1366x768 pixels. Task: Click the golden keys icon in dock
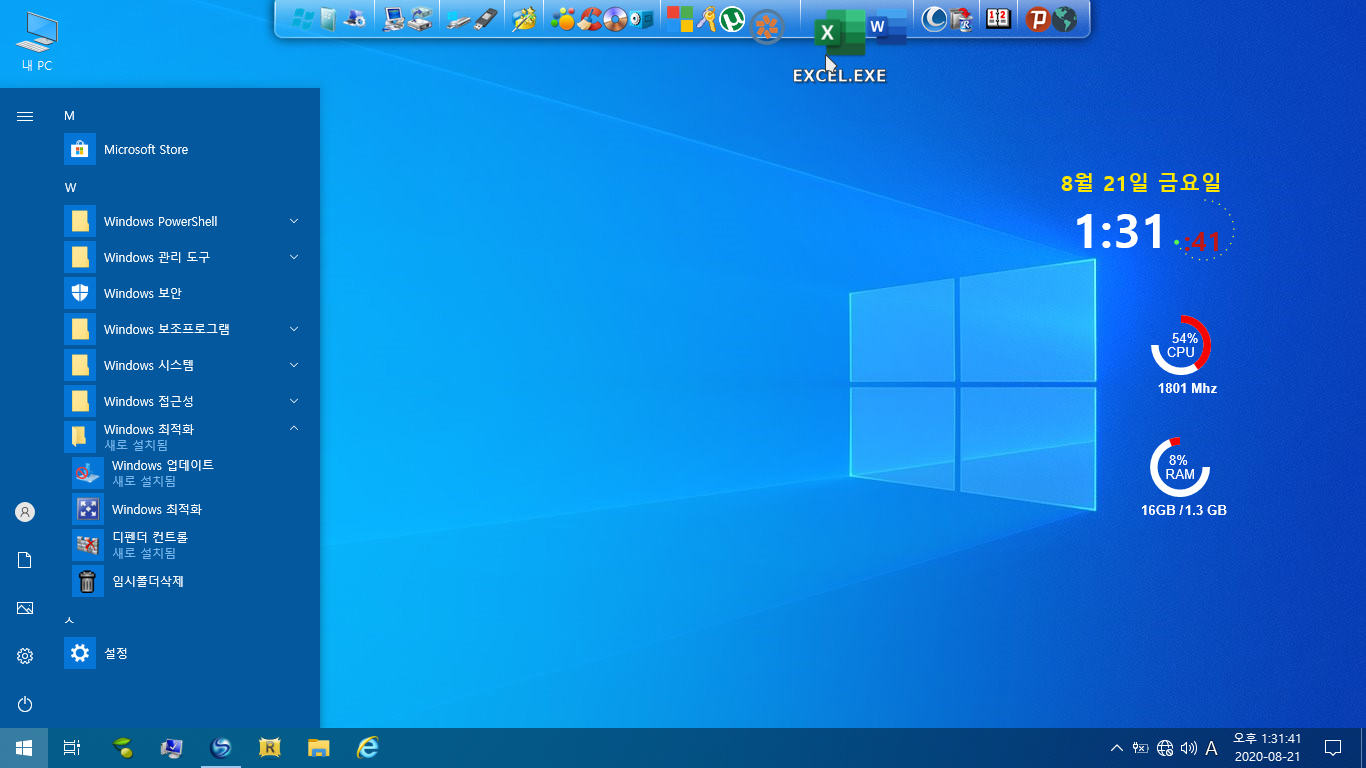coord(707,19)
